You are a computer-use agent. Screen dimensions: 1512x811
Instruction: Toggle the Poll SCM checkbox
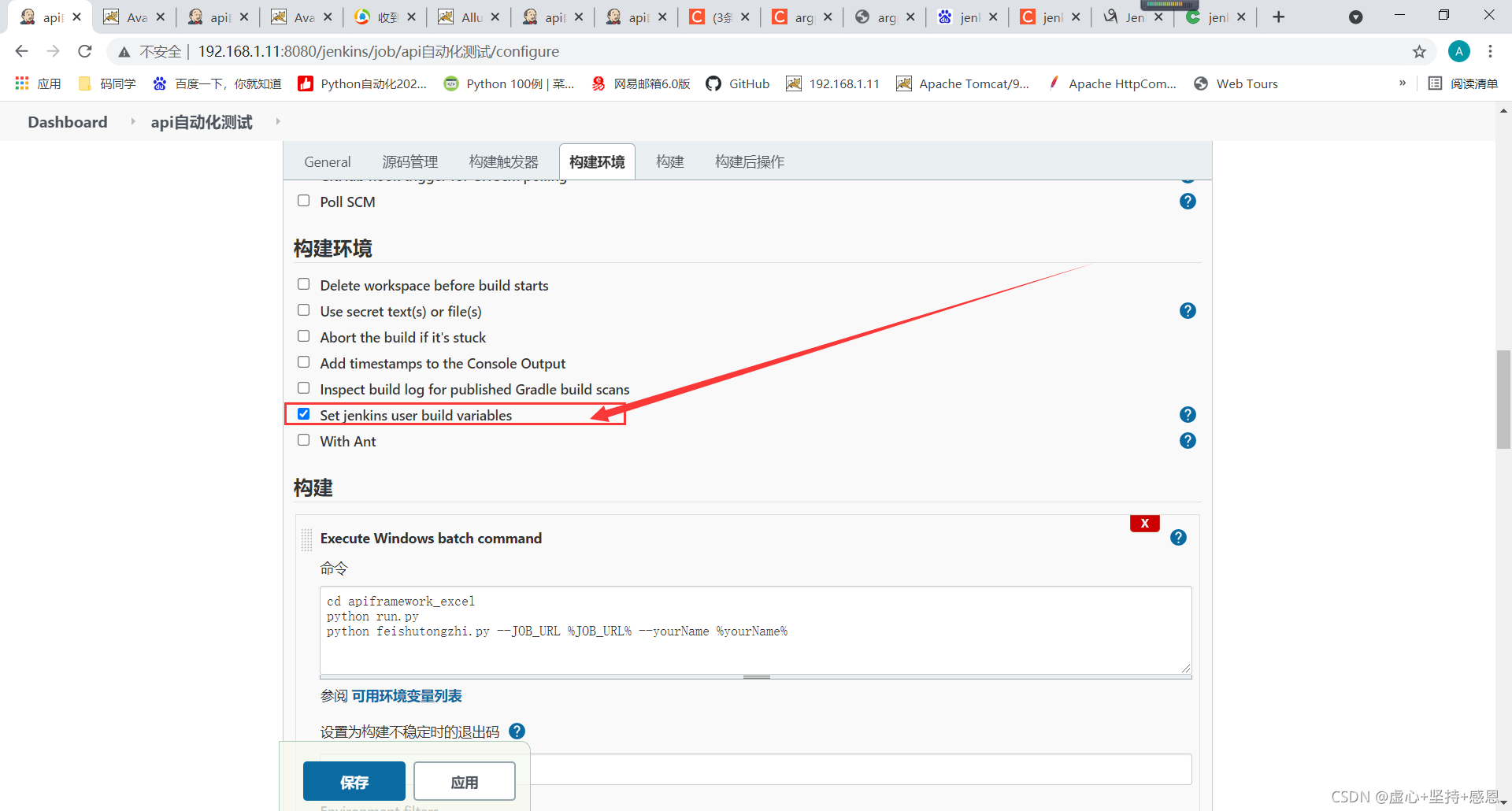(x=303, y=201)
